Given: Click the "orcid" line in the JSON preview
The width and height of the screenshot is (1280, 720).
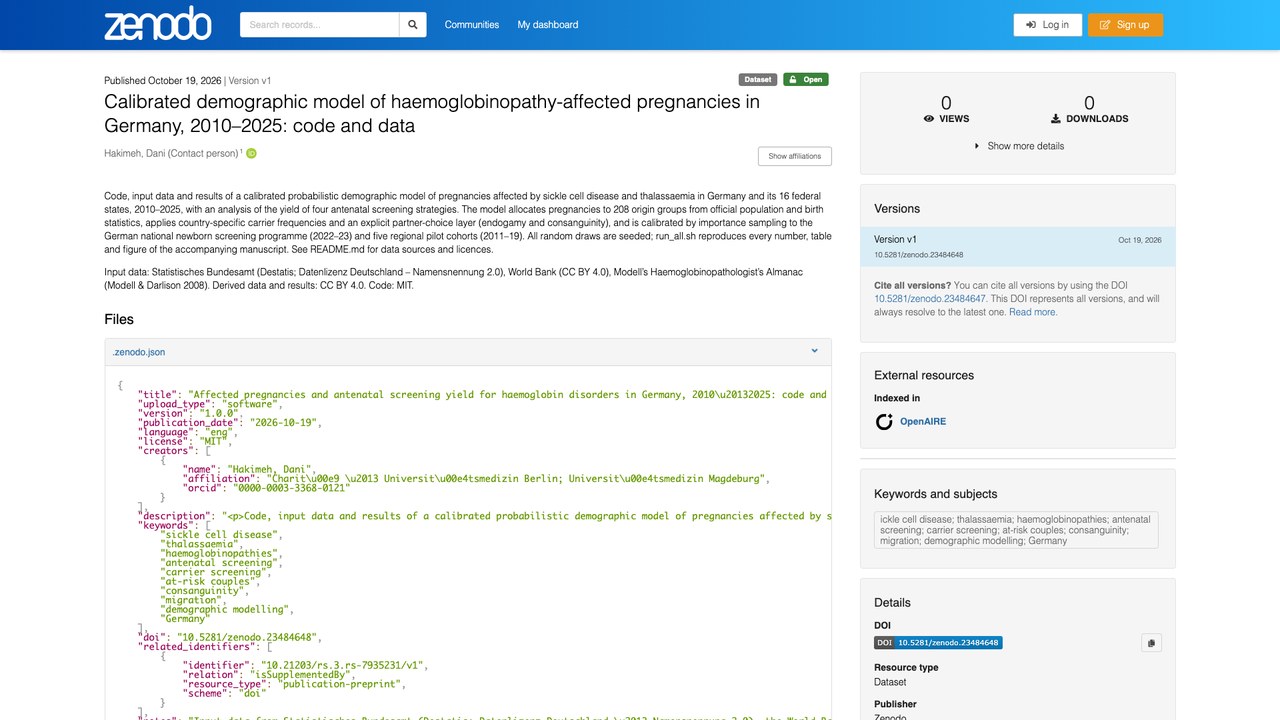Looking at the screenshot, I should coord(265,488).
